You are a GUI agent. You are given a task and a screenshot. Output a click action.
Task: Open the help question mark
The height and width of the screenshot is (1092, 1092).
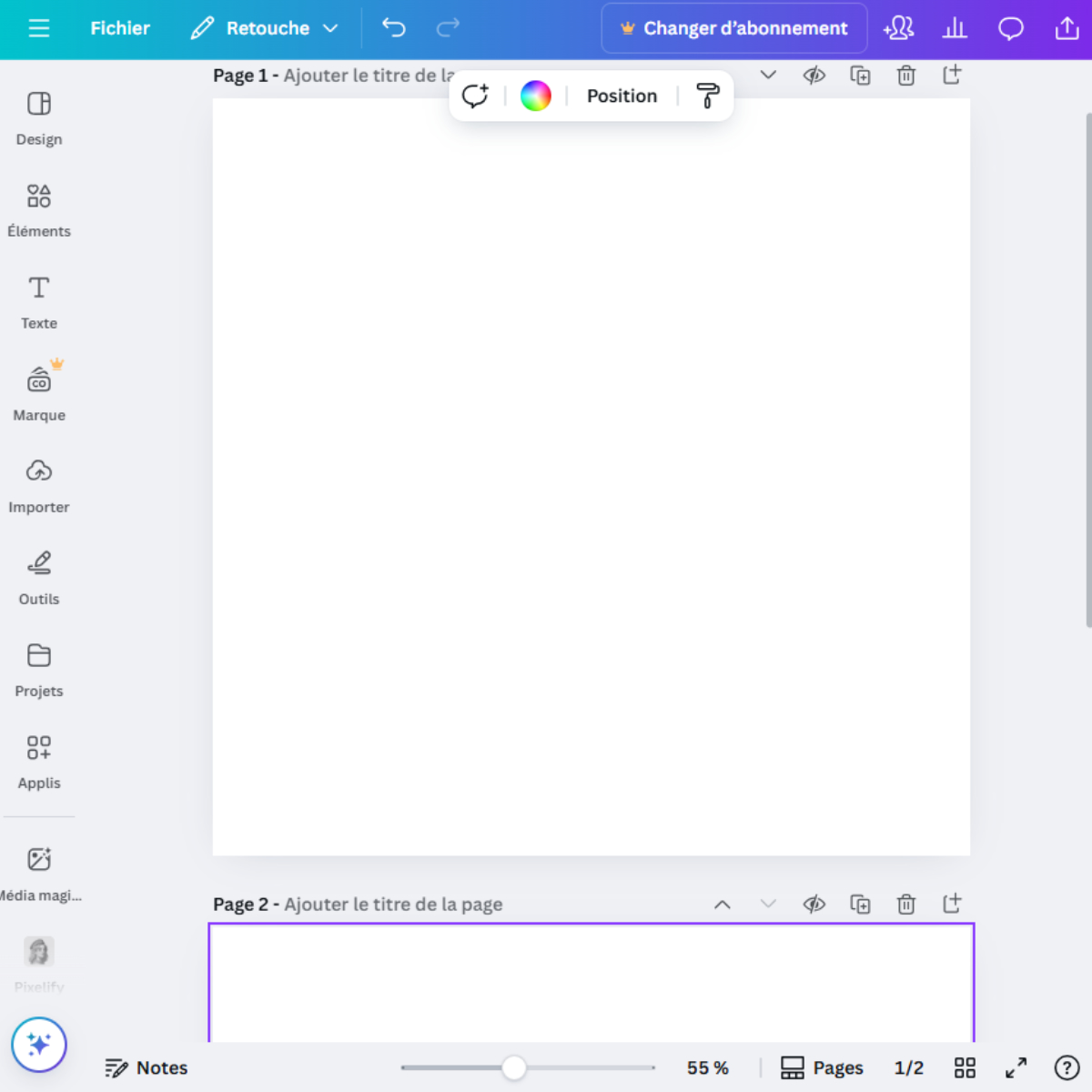tap(1067, 1067)
